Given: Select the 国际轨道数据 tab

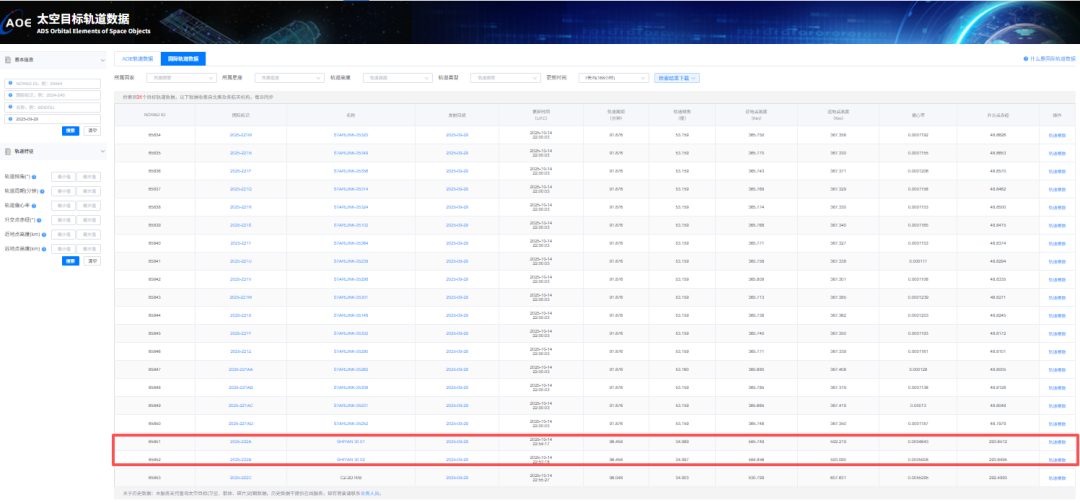Looking at the screenshot, I should coord(183,59).
